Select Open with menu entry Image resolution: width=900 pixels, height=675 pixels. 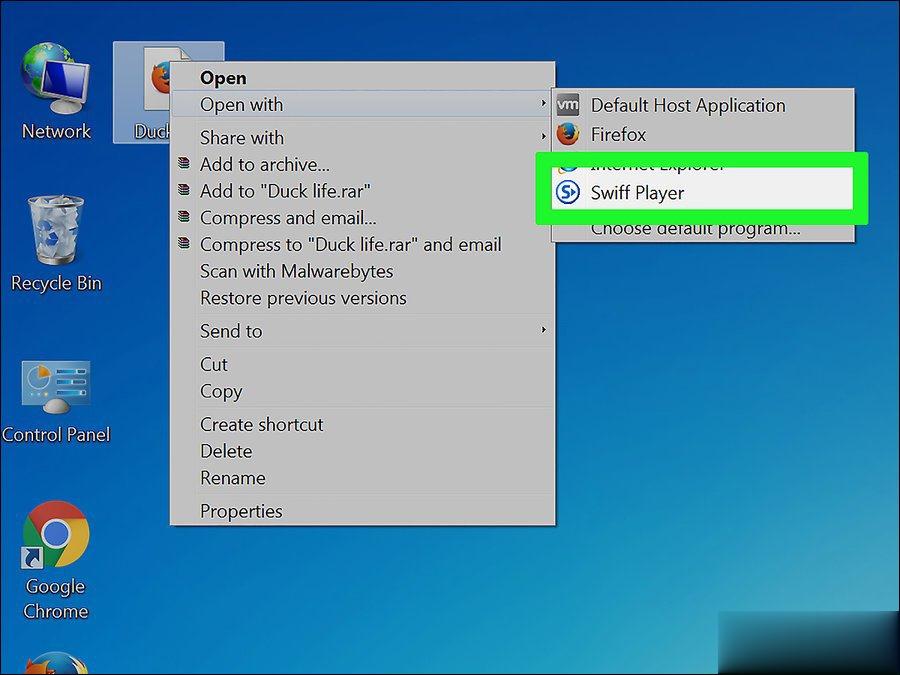tap(362, 104)
